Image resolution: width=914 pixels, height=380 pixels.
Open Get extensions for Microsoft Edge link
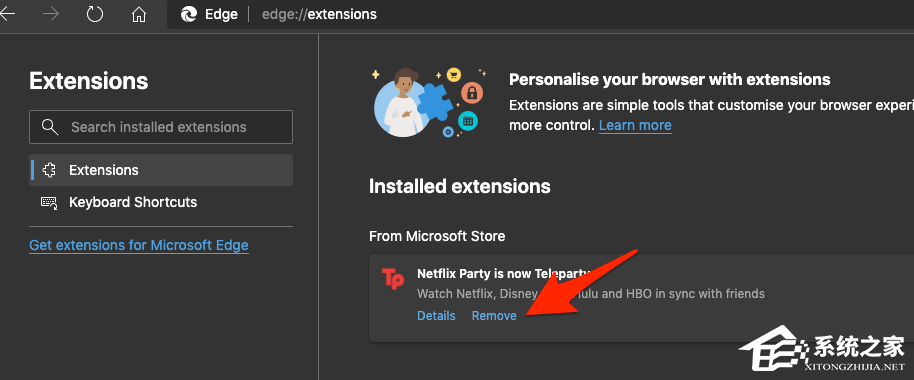pos(139,245)
